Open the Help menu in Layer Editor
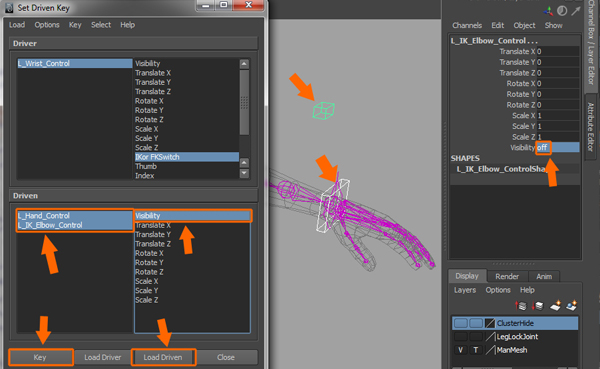Image resolution: width=600 pixels, height=369 pixels. [x=527, y=290]
